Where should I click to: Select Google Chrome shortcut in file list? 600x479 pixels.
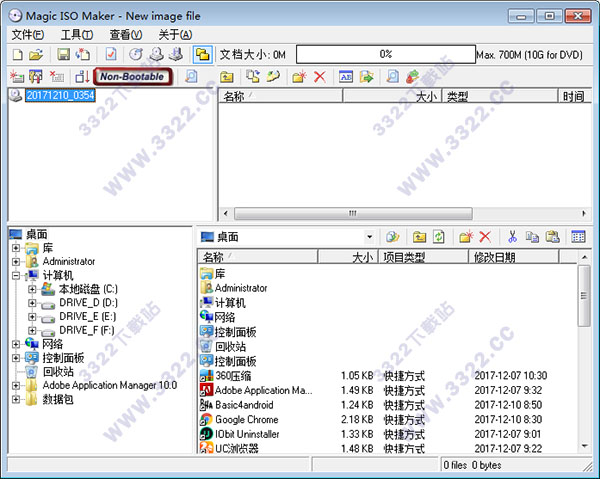coord(246,419)
